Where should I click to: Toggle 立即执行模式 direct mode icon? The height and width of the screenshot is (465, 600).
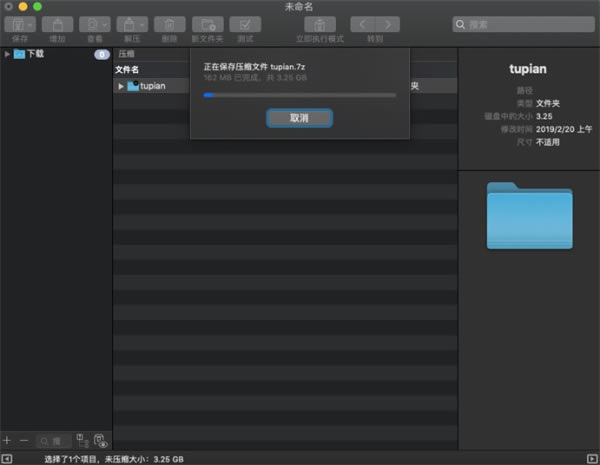320,25
